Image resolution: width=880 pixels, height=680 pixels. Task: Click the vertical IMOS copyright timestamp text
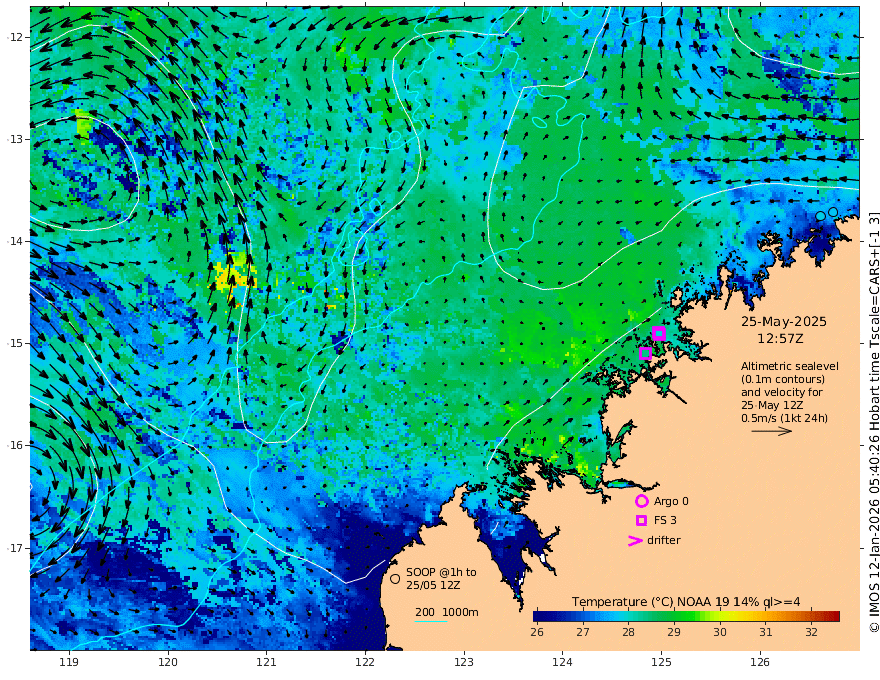[873, 422]
